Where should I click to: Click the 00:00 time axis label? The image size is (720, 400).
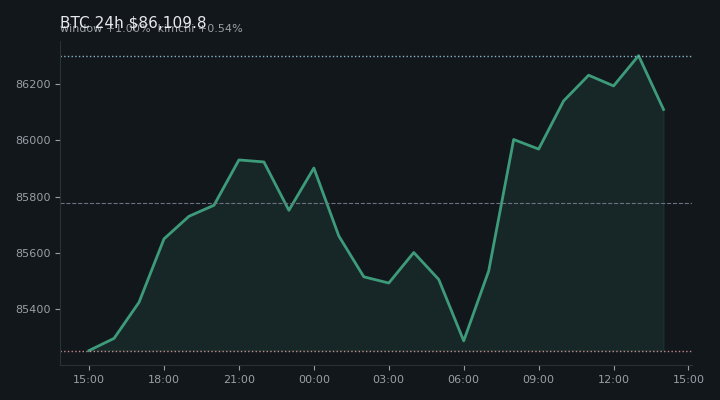click(314, 379)
